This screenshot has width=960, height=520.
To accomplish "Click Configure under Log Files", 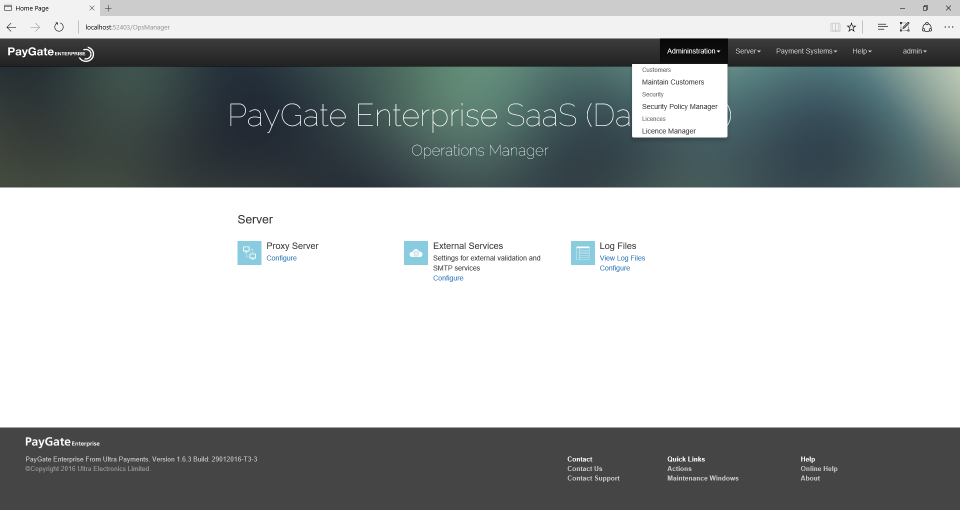I will tap(615, 268).
